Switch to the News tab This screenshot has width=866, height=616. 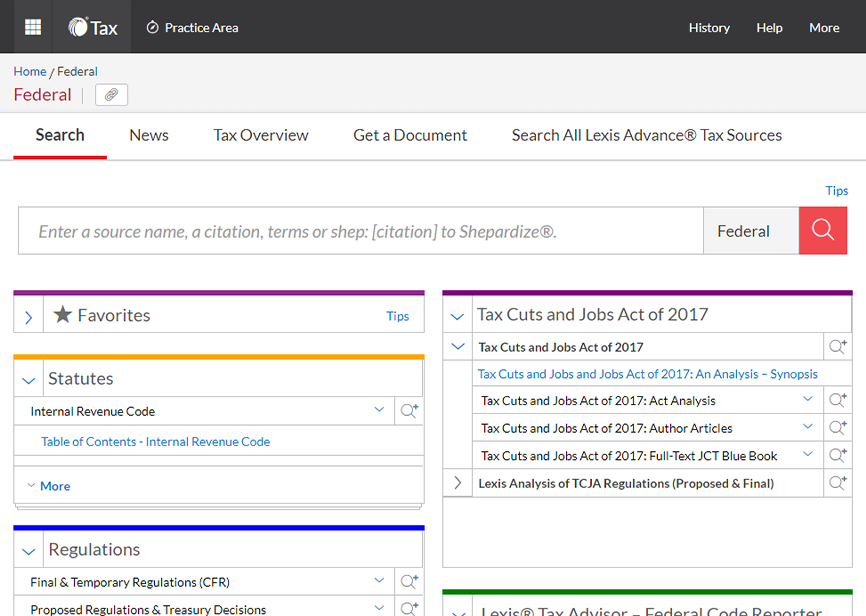tap(148, 135)
